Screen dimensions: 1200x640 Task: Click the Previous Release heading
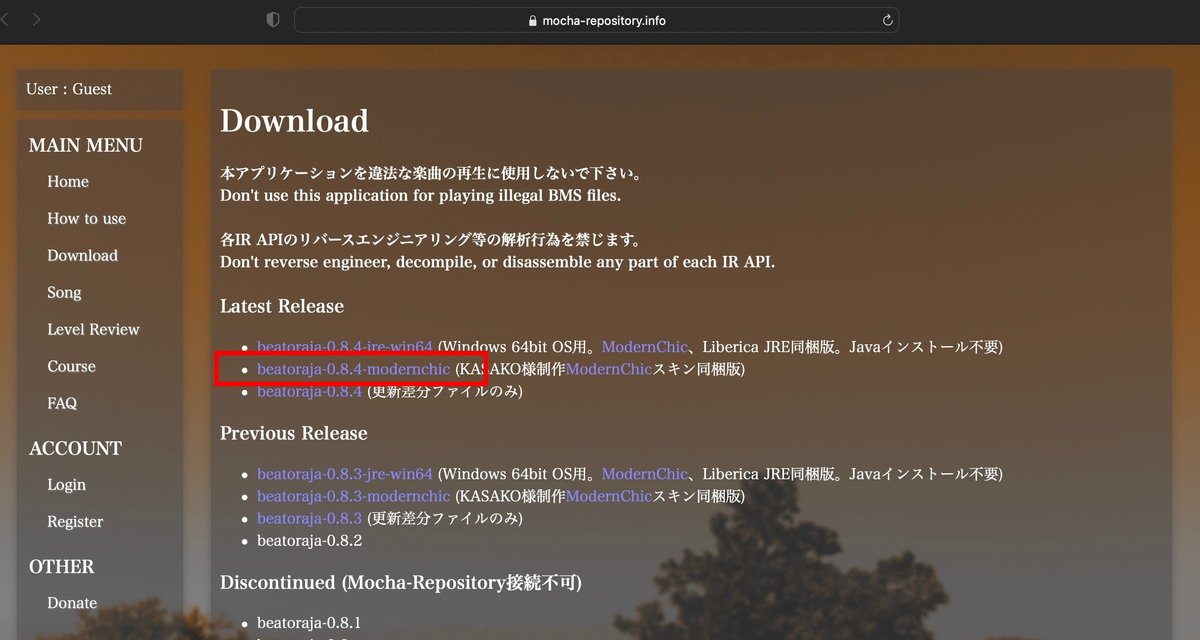pos(294,433)
